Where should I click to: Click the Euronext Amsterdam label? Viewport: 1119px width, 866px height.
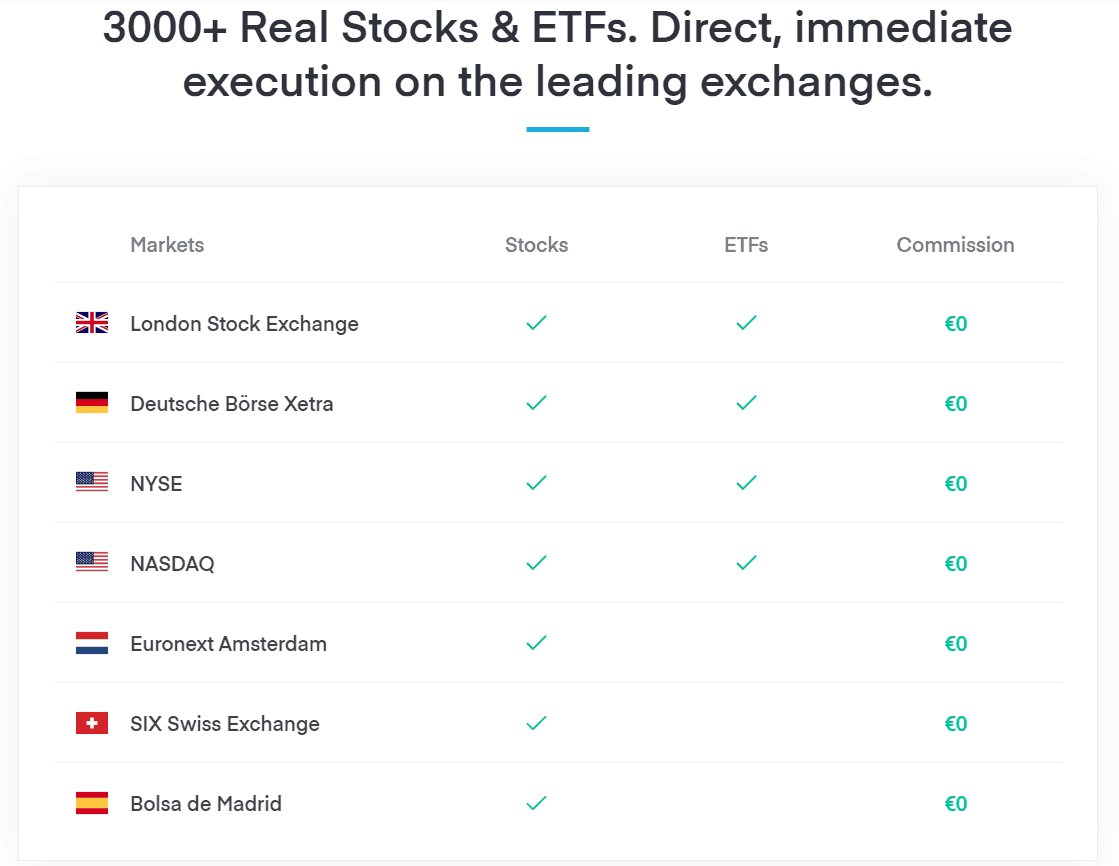pyautogui.click(x=228, y=643)
